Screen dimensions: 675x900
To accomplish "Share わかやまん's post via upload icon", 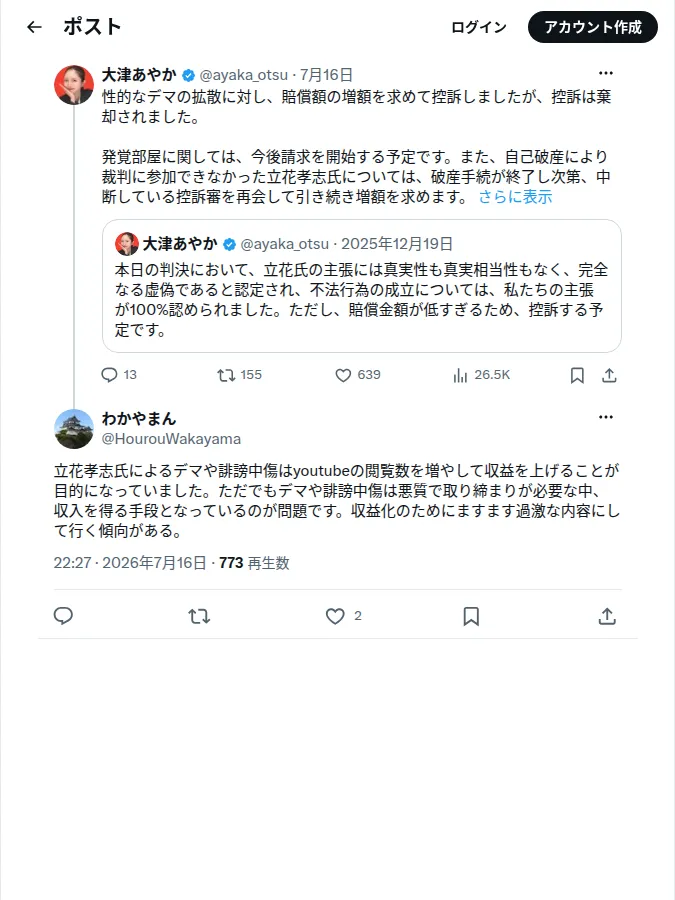I will tap(607, 616).
